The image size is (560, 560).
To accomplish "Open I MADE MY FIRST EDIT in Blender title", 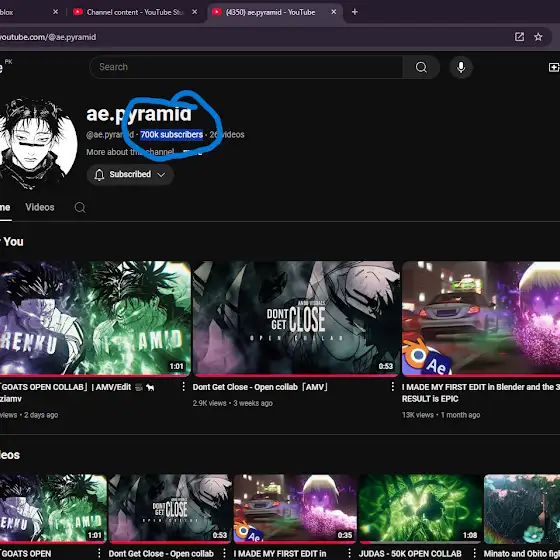I will [481, 393].
